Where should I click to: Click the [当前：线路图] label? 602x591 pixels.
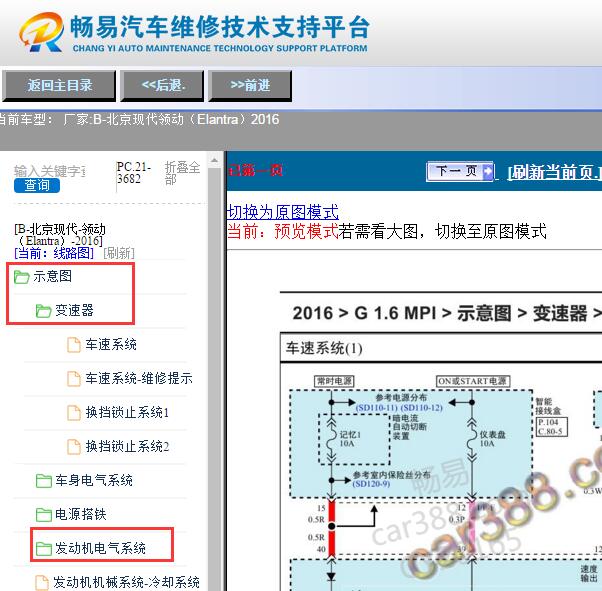pos(54,253)
